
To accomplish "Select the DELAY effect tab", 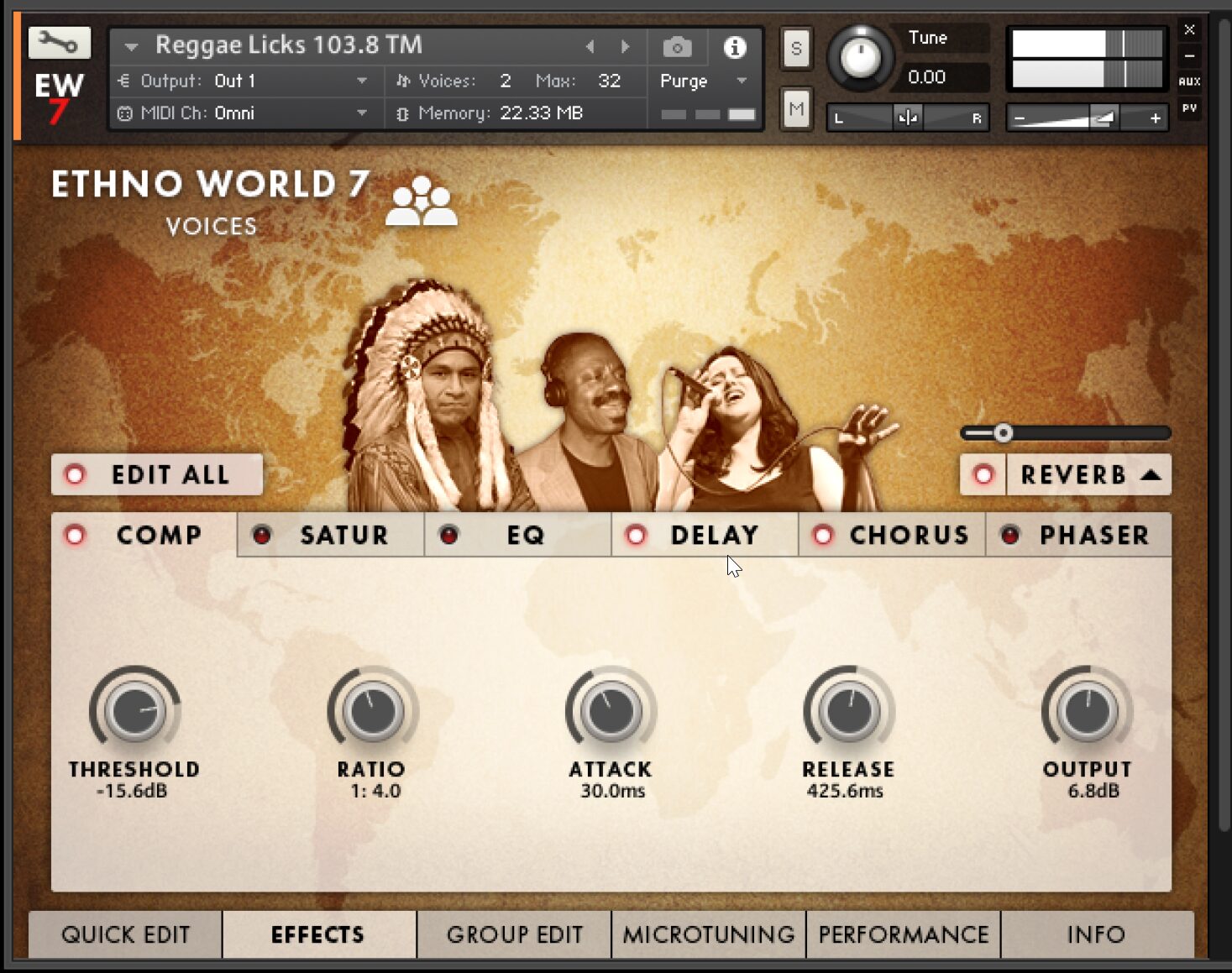I will tap(705, 535).
